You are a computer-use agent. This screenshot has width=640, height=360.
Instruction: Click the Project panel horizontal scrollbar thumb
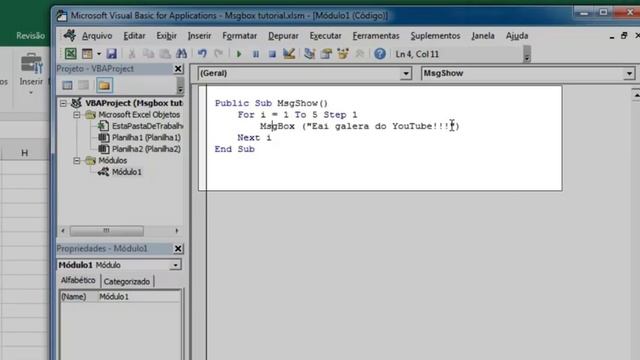pos(107,231)
